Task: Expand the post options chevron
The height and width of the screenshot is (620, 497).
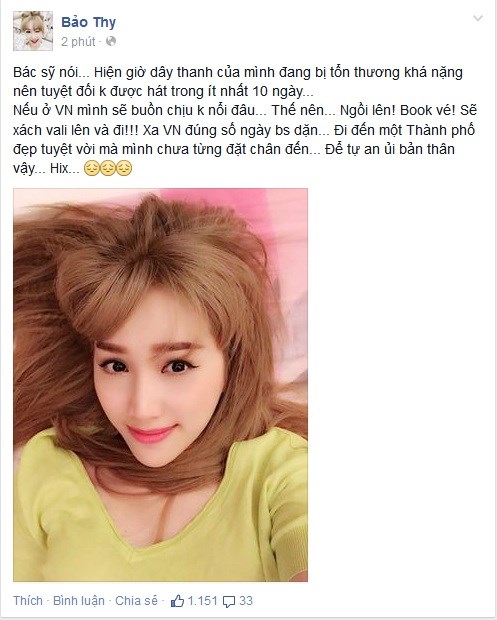Action: (478, 18)
